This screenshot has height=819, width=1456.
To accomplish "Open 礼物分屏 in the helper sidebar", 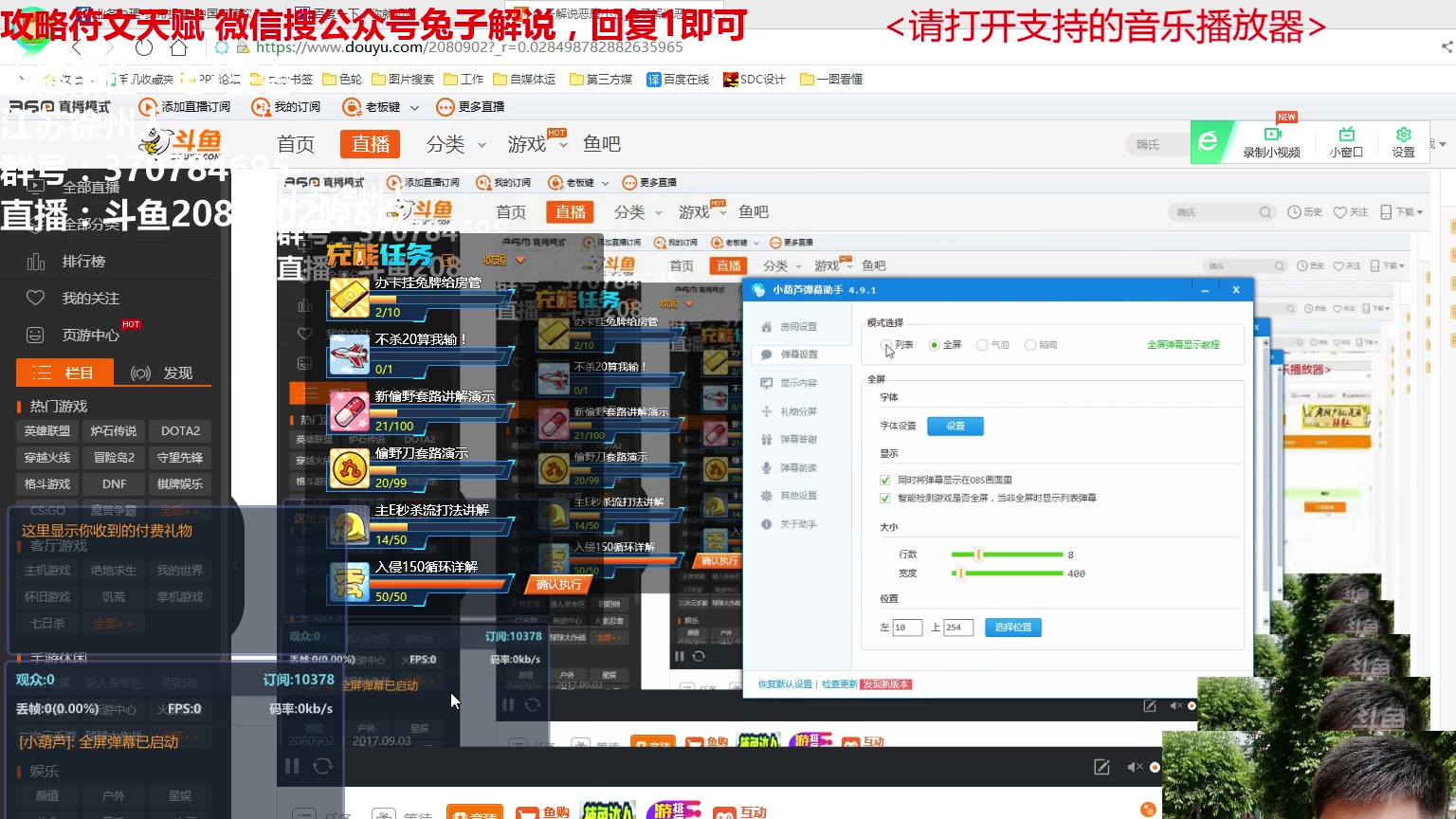I will (x=789, y=411).
